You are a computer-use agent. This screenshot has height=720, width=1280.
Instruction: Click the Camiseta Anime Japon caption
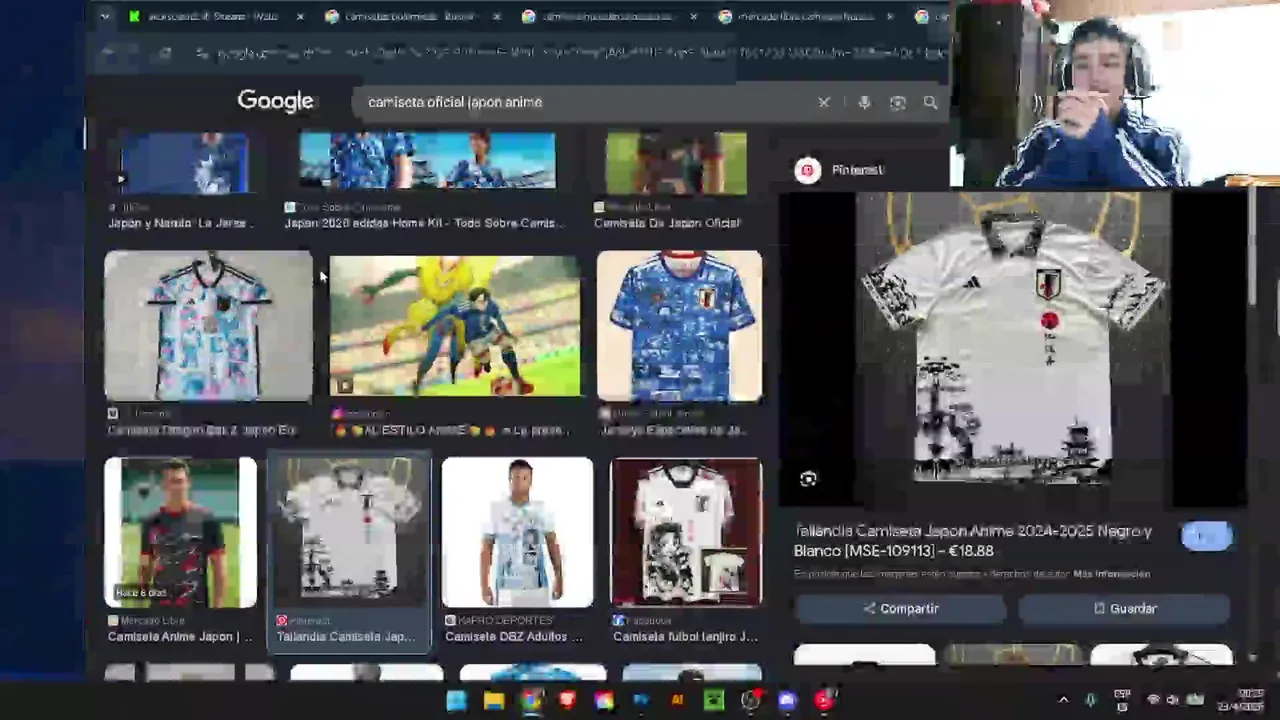coord(180,637)
